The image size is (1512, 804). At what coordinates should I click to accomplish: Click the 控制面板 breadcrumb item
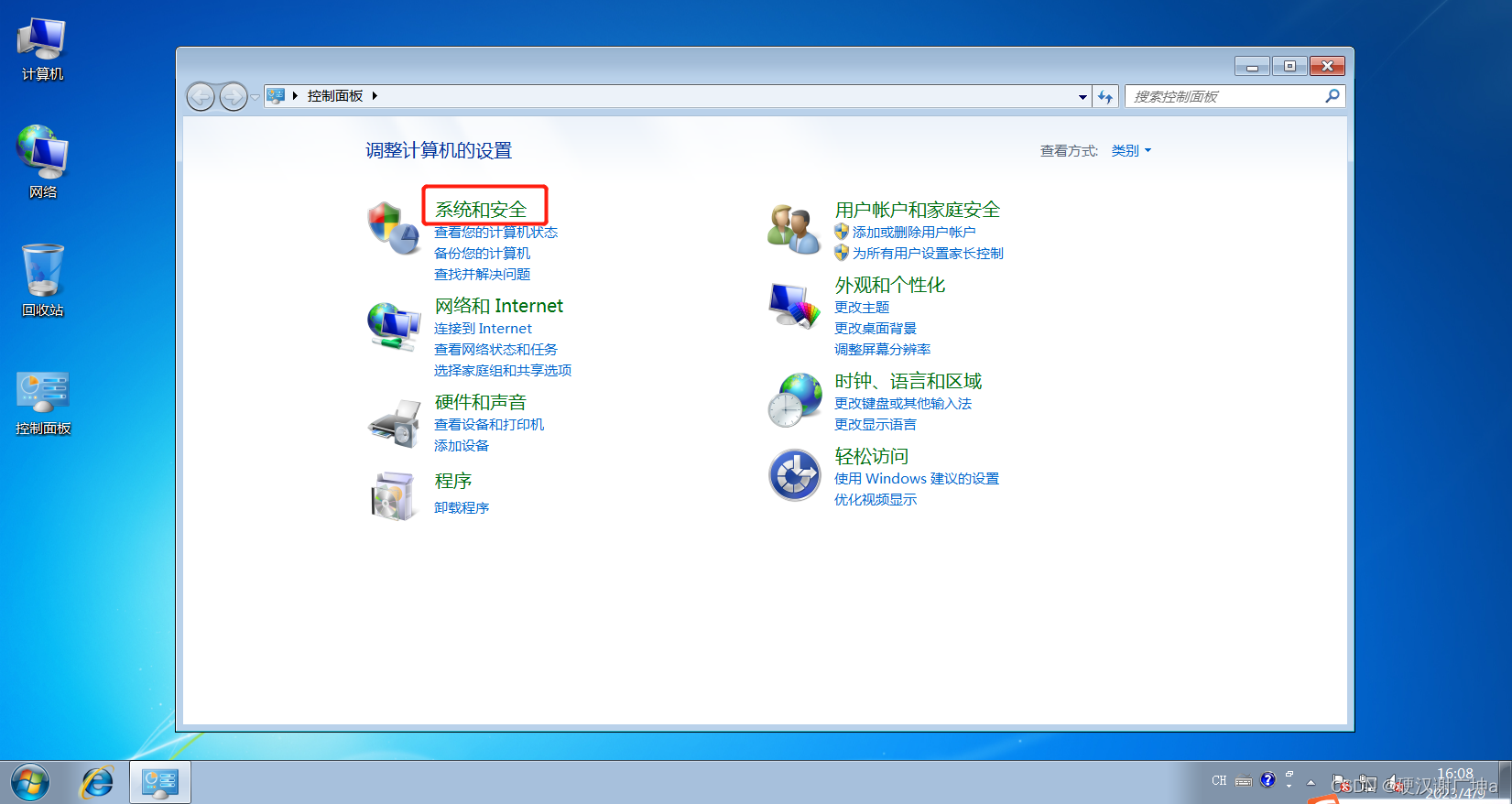(335, 95)
